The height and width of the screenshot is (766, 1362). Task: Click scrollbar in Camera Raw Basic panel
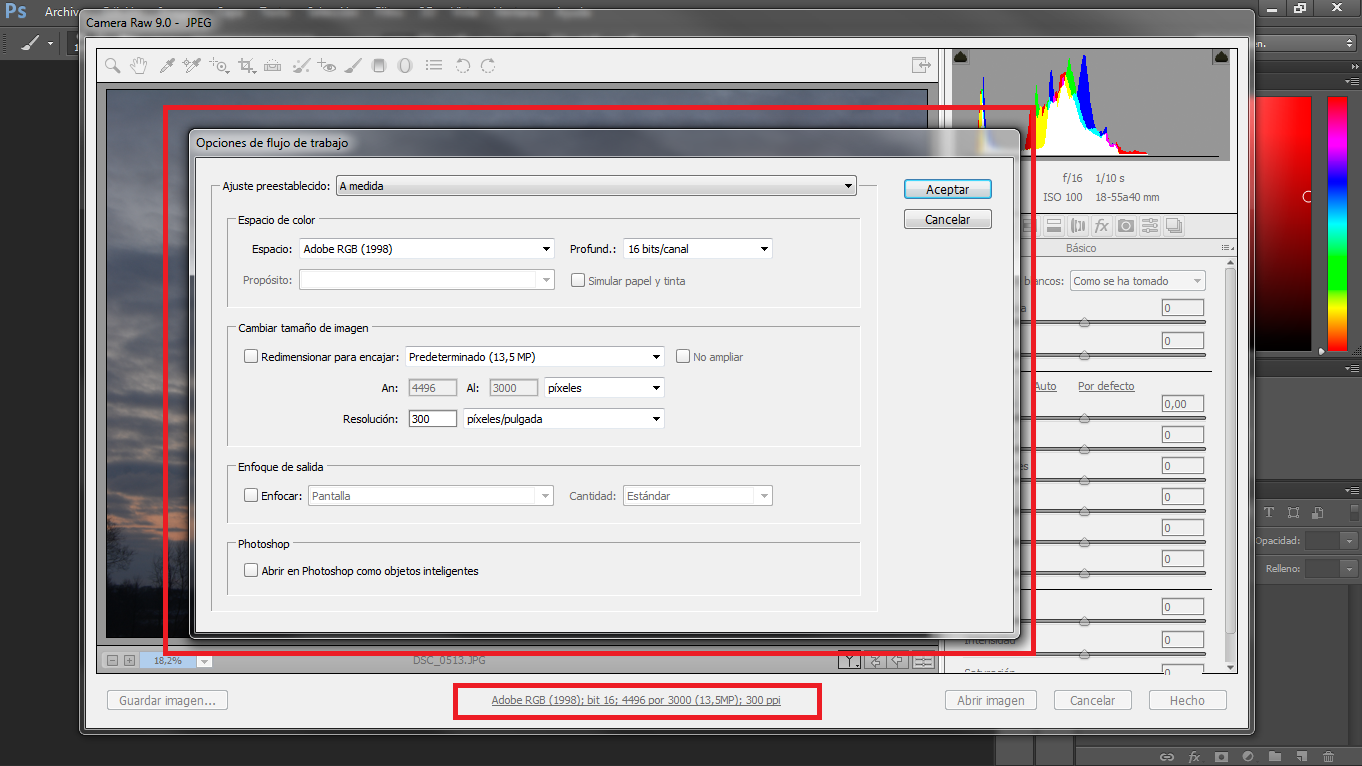(x=1230, y=450)
